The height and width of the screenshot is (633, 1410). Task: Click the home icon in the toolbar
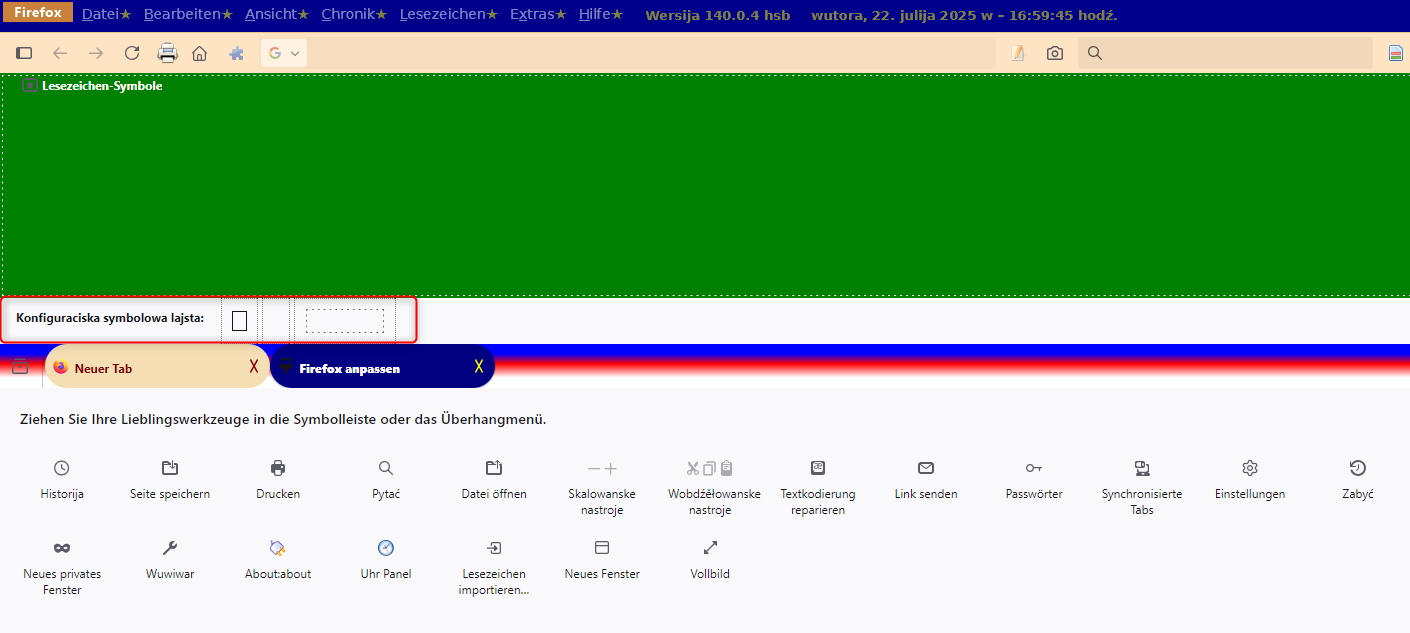[200, 53]
